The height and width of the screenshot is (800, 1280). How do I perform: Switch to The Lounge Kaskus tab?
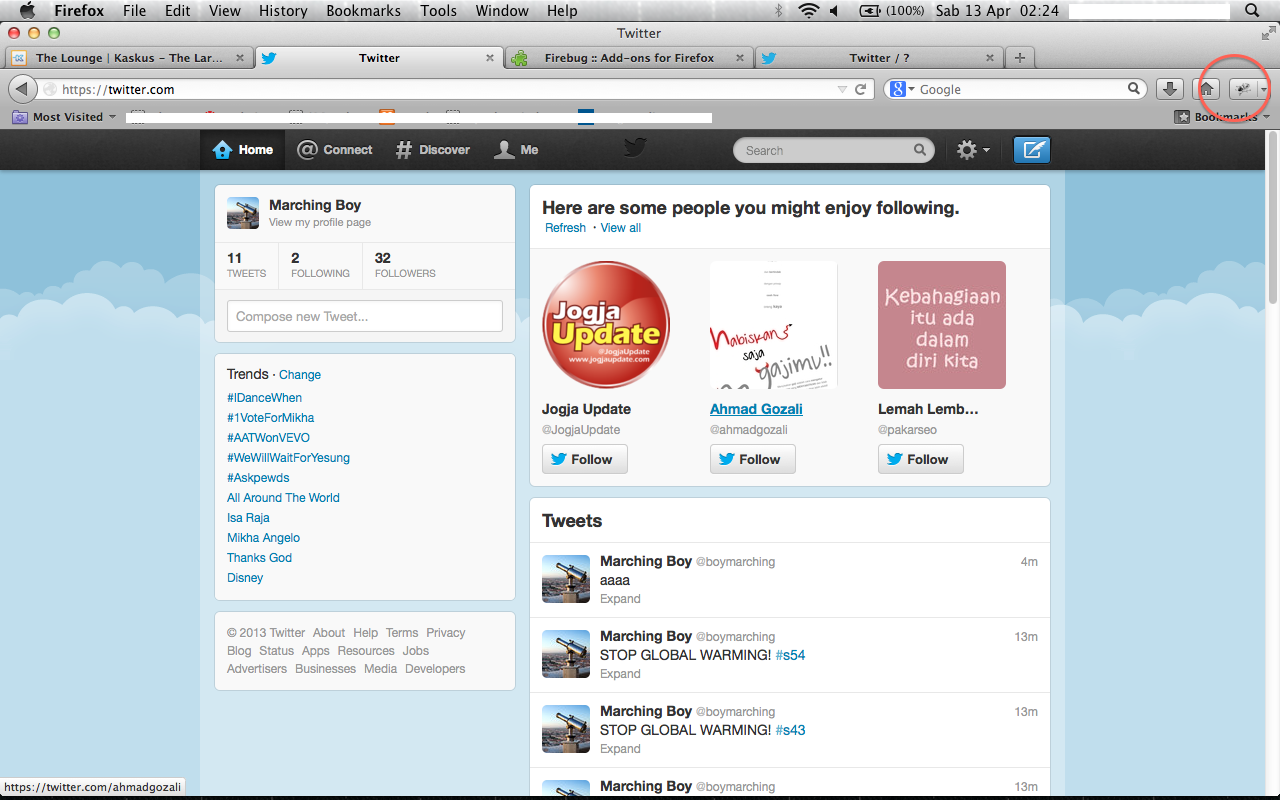128,58
